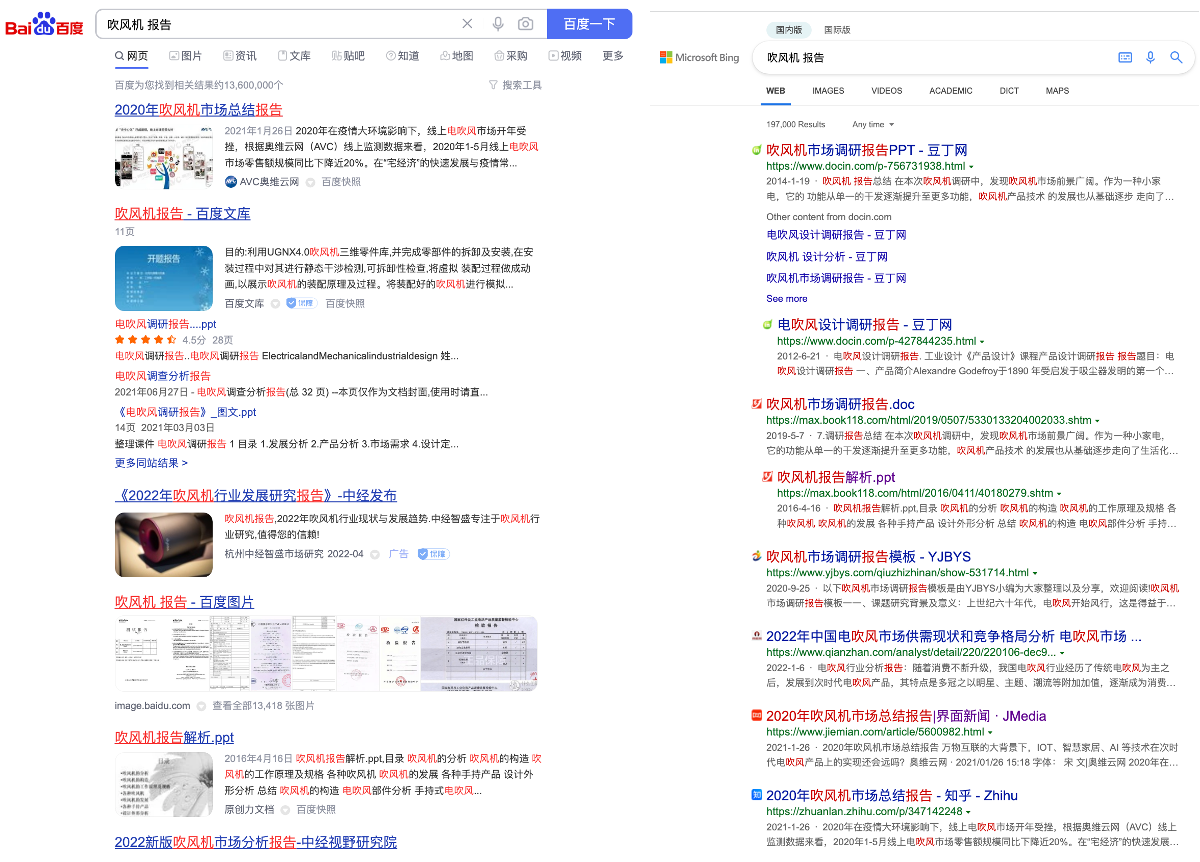This screenshot has width=1200, height=862.
Task: Open 2022新版吹风机市场分析报告-中经视野研究院 result
Action: 256,843
